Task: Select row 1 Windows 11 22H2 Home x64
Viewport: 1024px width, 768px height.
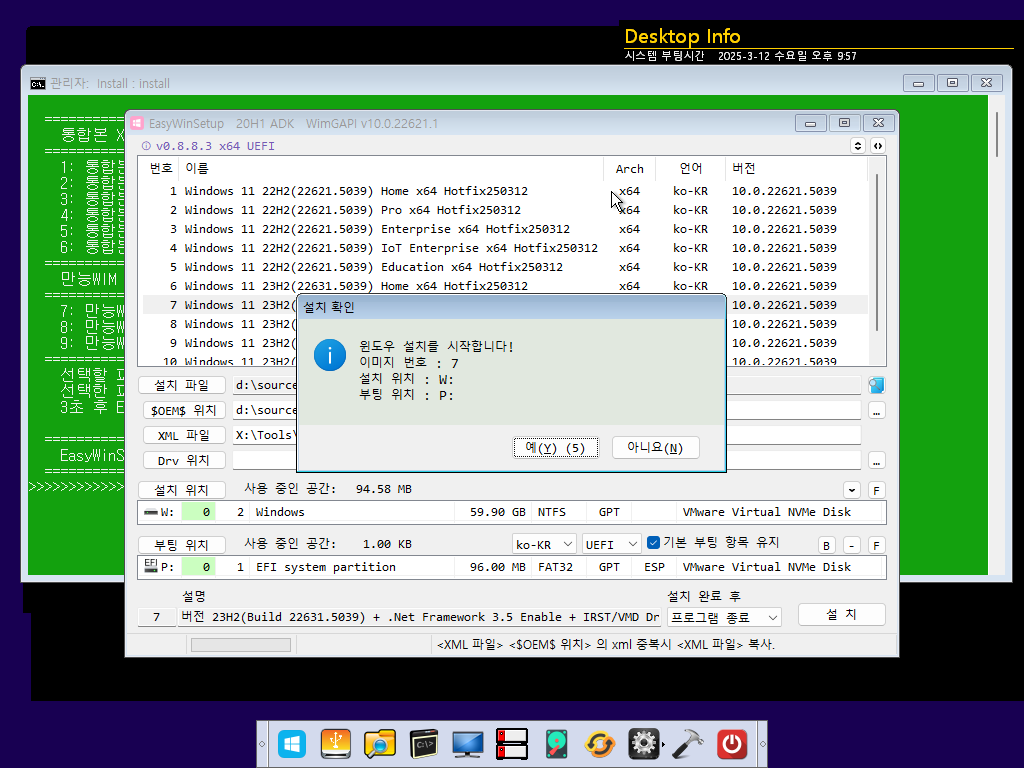Action: [x=505, y=191]
